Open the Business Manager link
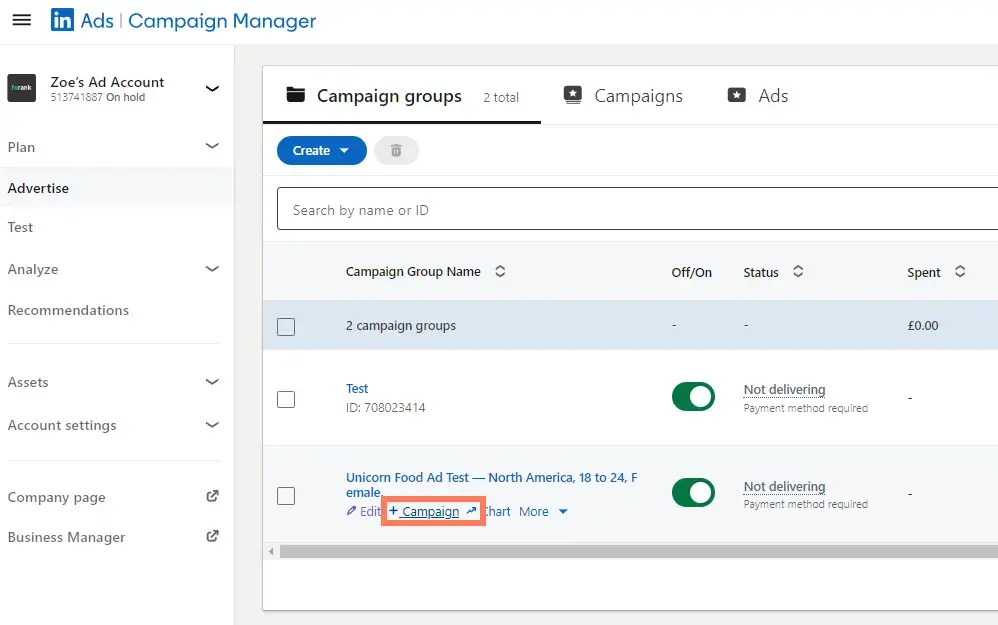Image resolution: width=998 pixels, height=625 pixels. [x=66, y=537]
